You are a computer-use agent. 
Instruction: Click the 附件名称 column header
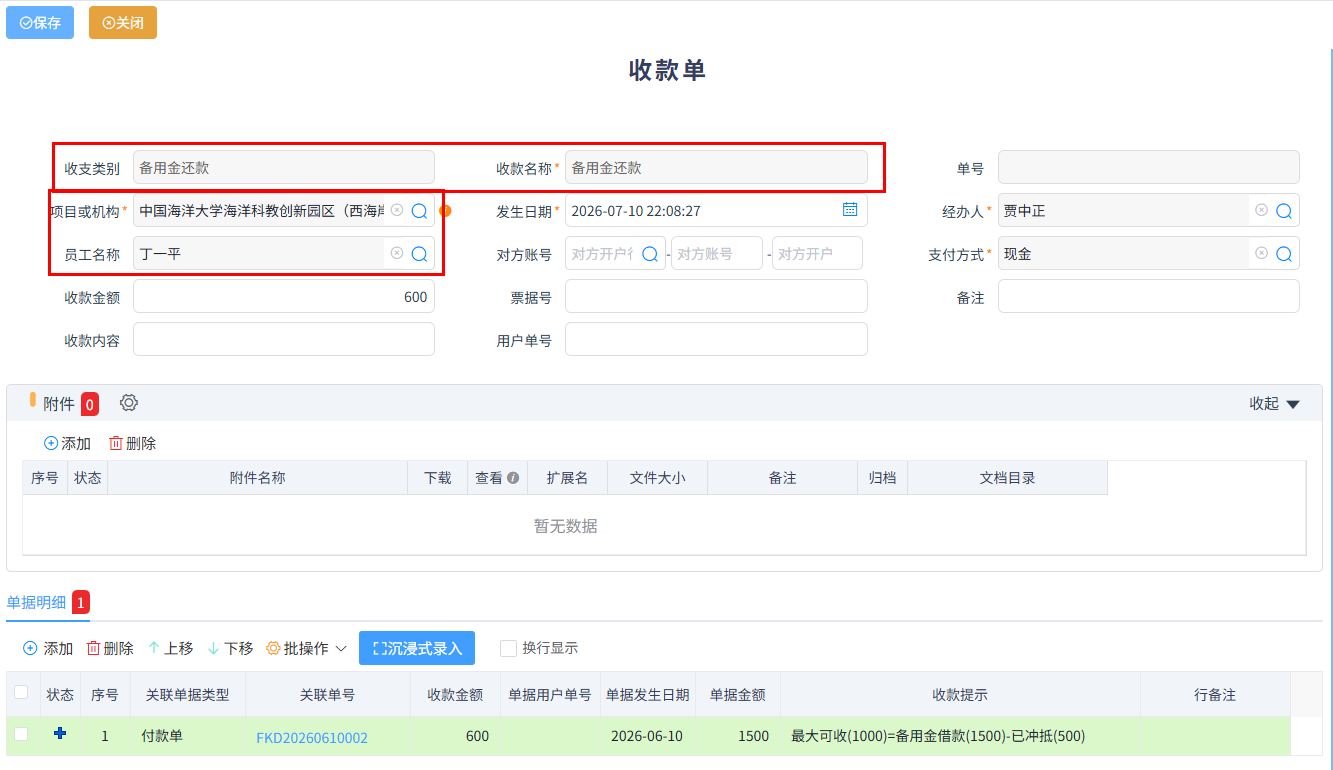coord(258,478)
